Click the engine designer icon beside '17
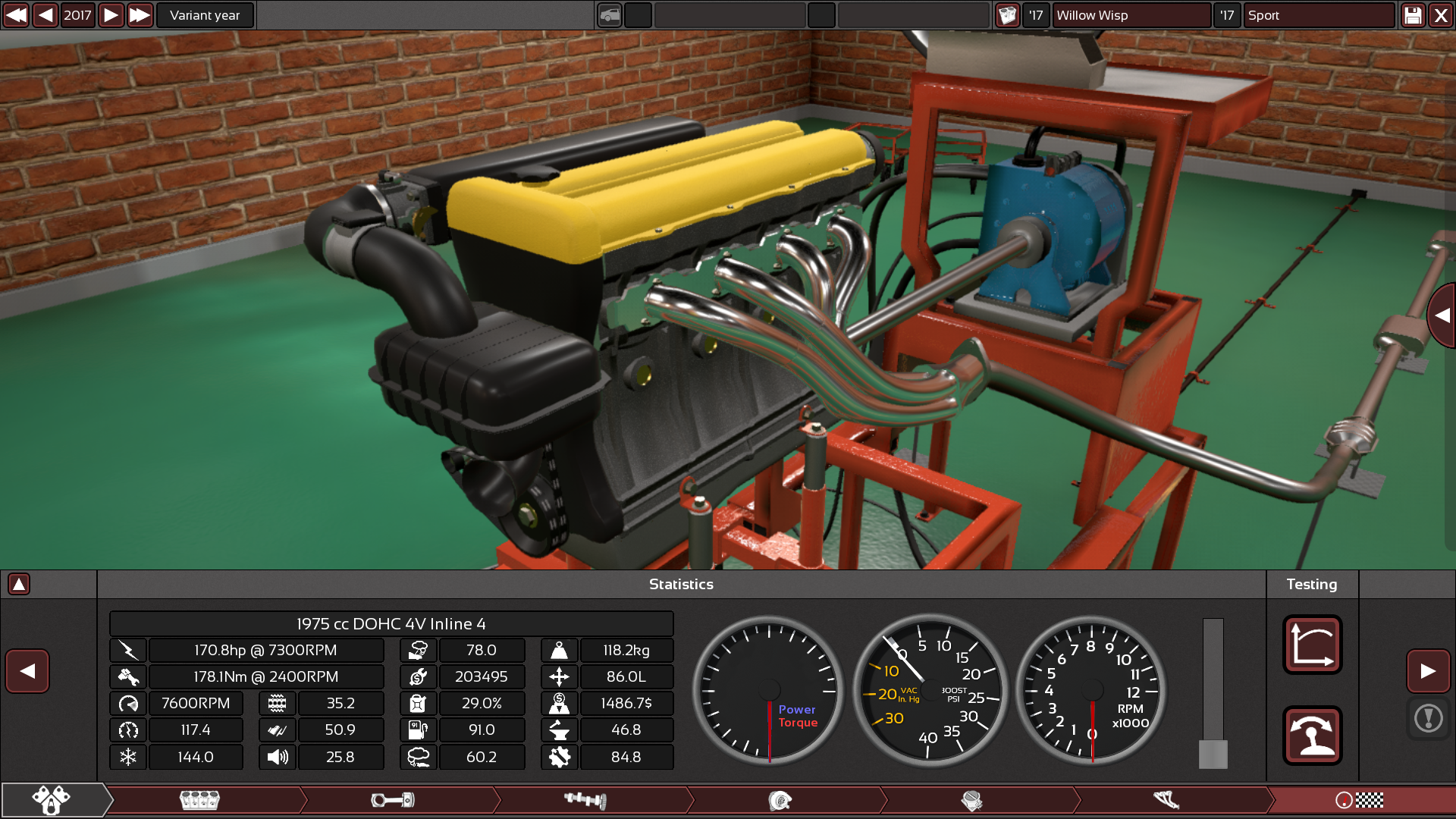 click(1007, 15)
